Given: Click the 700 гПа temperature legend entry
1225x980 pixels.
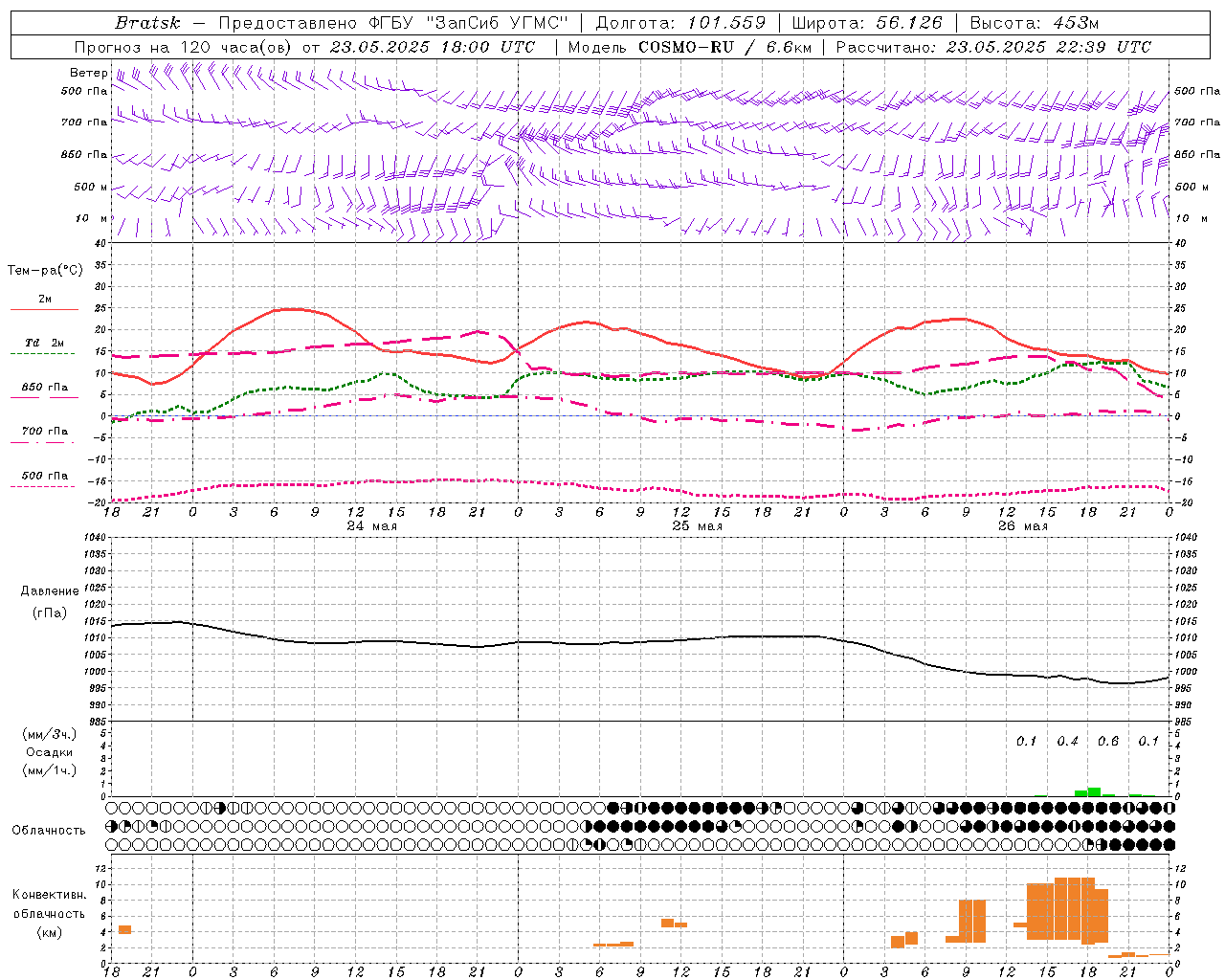Looking at the screenshot, I should (x=45, y=431).
